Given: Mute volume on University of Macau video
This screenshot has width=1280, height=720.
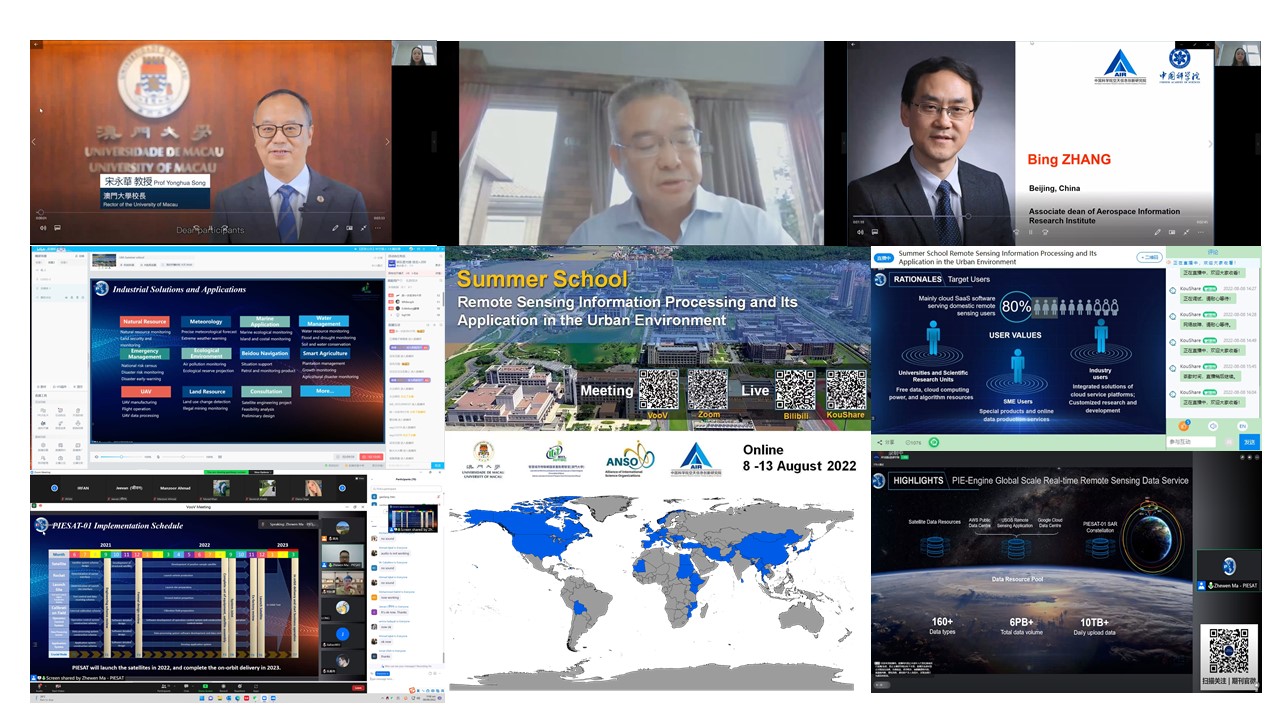Looking at the screenshot, I should [42, 228].
